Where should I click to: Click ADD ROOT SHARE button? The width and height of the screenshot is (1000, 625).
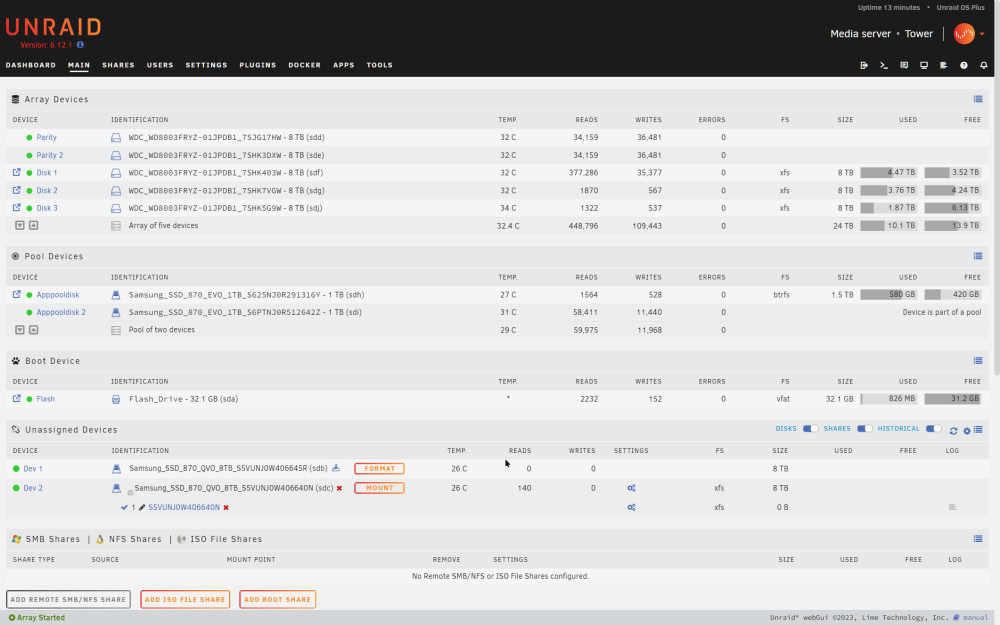(277, 599)
